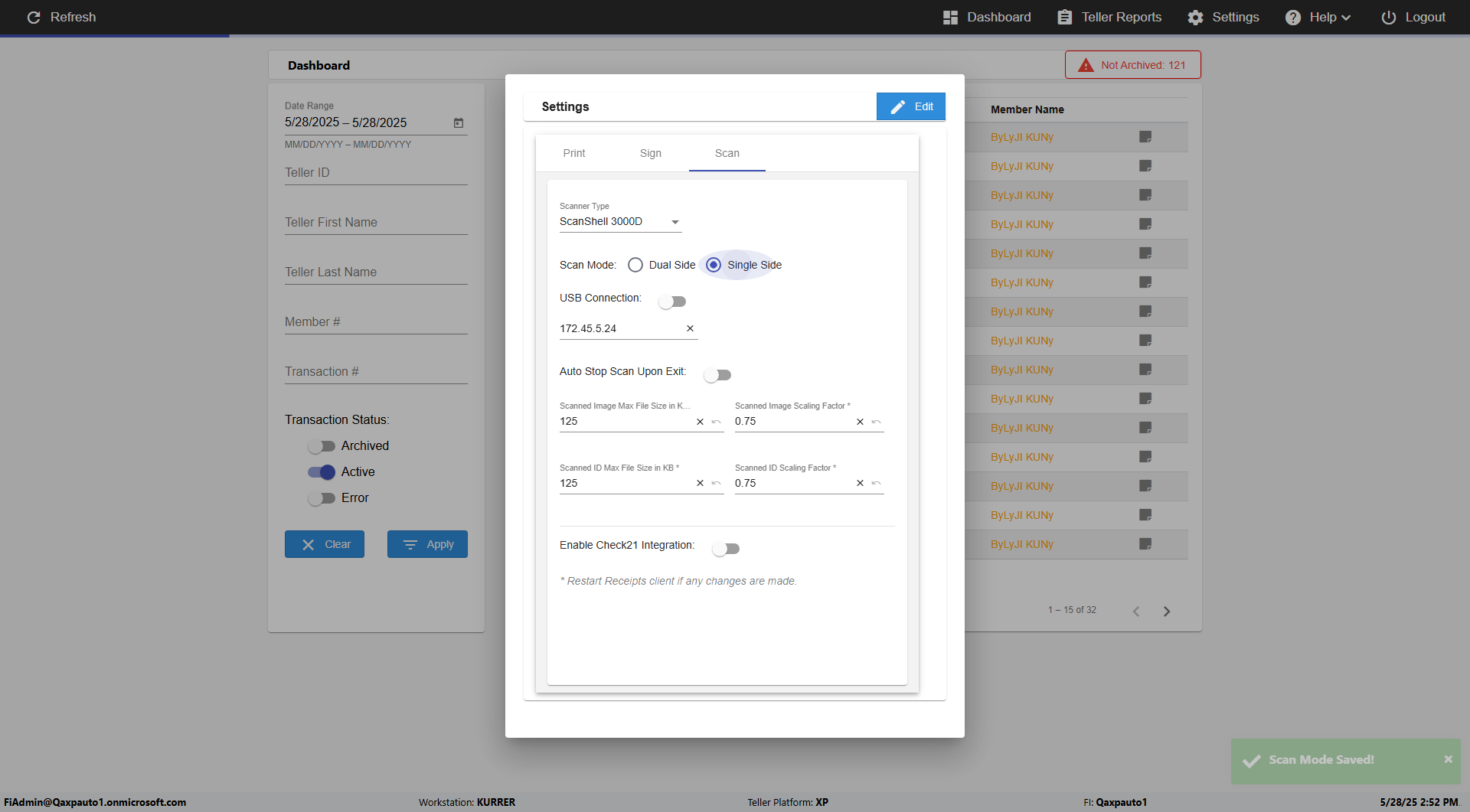Switch to the Sign tab
Screen dimensions: 1470x812
pos(651,153)
